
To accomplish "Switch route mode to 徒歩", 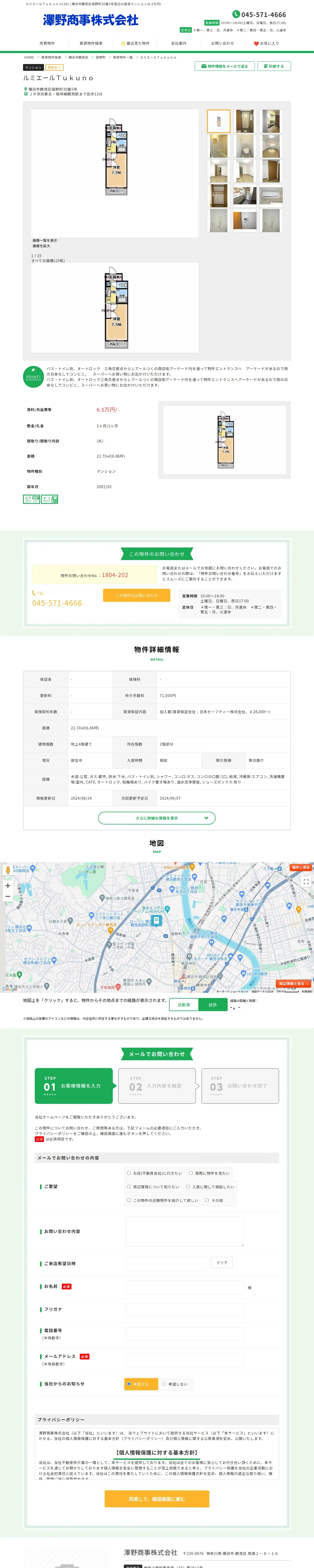I will 212,1004.
